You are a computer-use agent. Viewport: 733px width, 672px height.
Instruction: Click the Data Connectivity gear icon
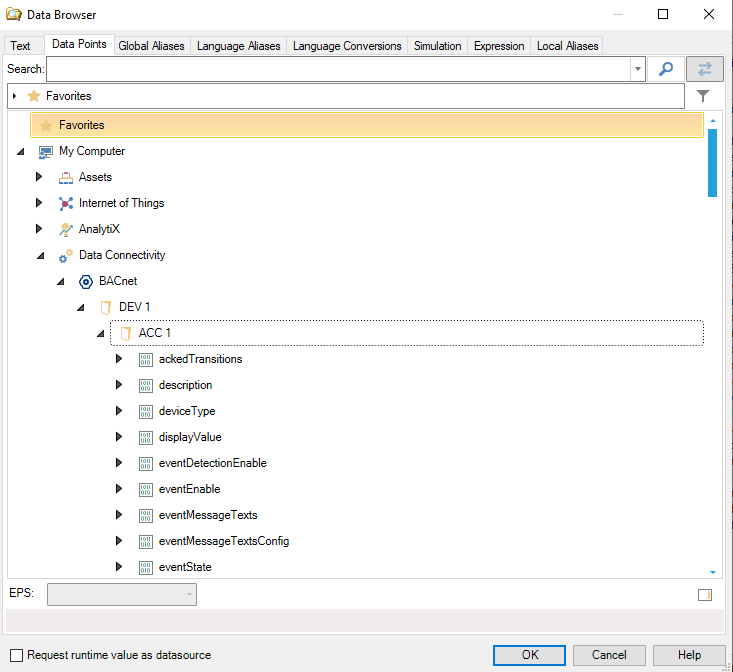tap(66, 255)
